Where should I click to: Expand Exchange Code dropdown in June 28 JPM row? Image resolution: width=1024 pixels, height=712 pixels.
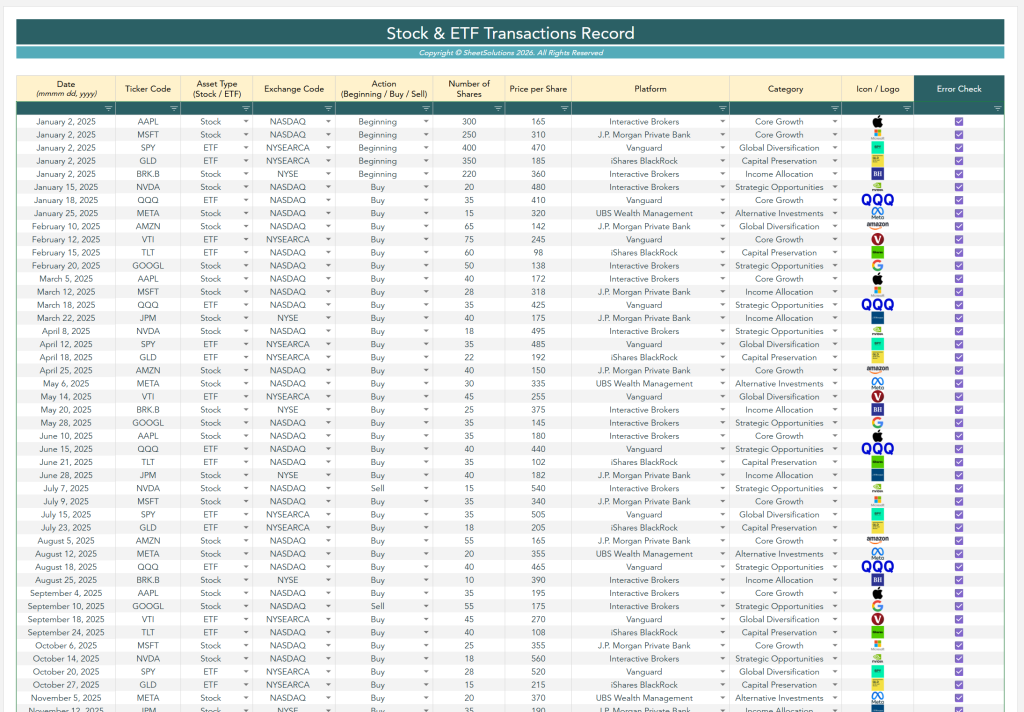click(328, 476)
